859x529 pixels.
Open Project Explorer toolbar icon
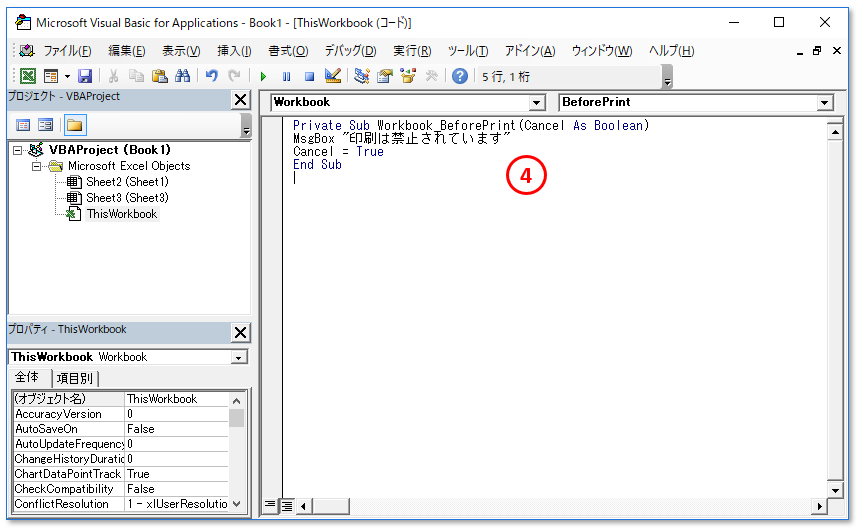click(x=362, y=76)
